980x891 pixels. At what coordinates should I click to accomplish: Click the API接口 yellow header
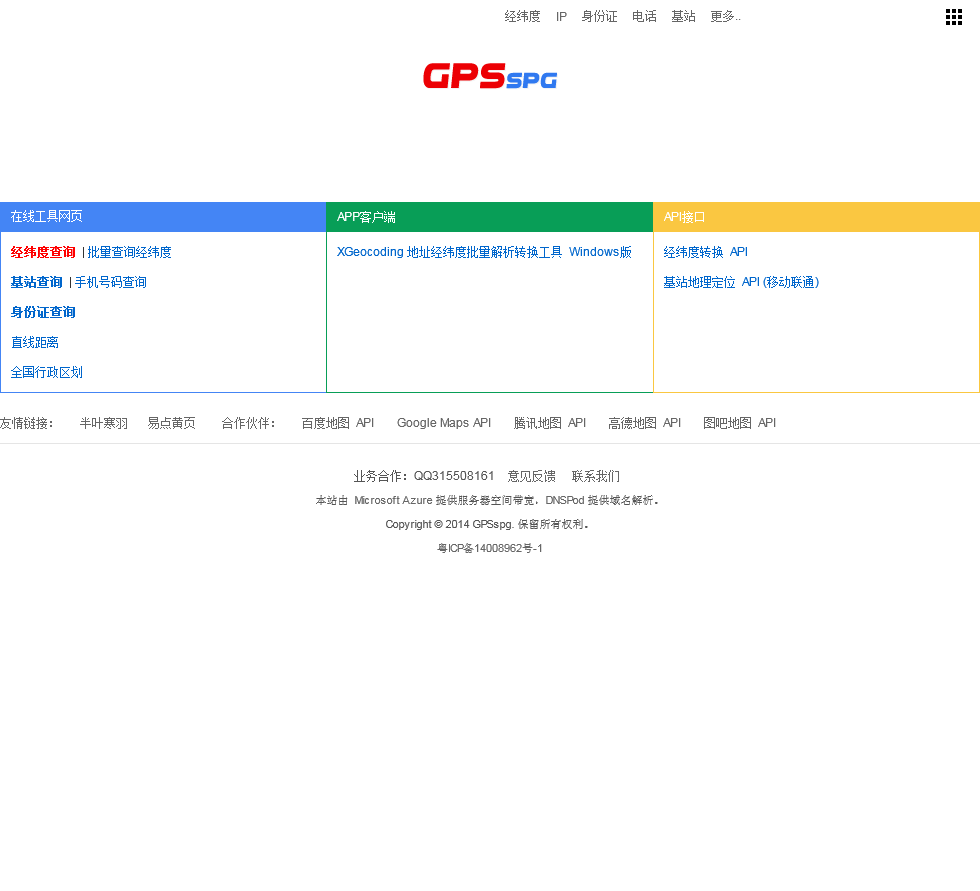click(x=817, y=217)
